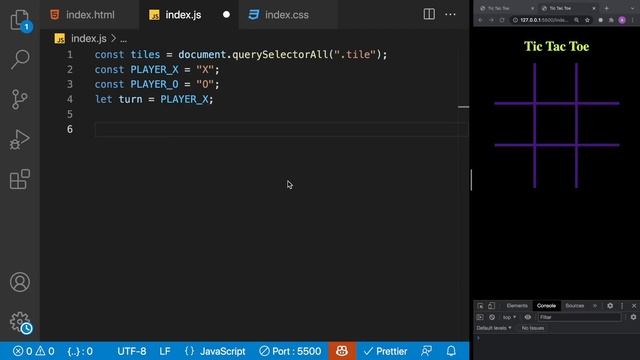Switch to the Sources DevTools tab
Image resolution: width=640 pixels, height=360 pixels.
click(575, 306)
